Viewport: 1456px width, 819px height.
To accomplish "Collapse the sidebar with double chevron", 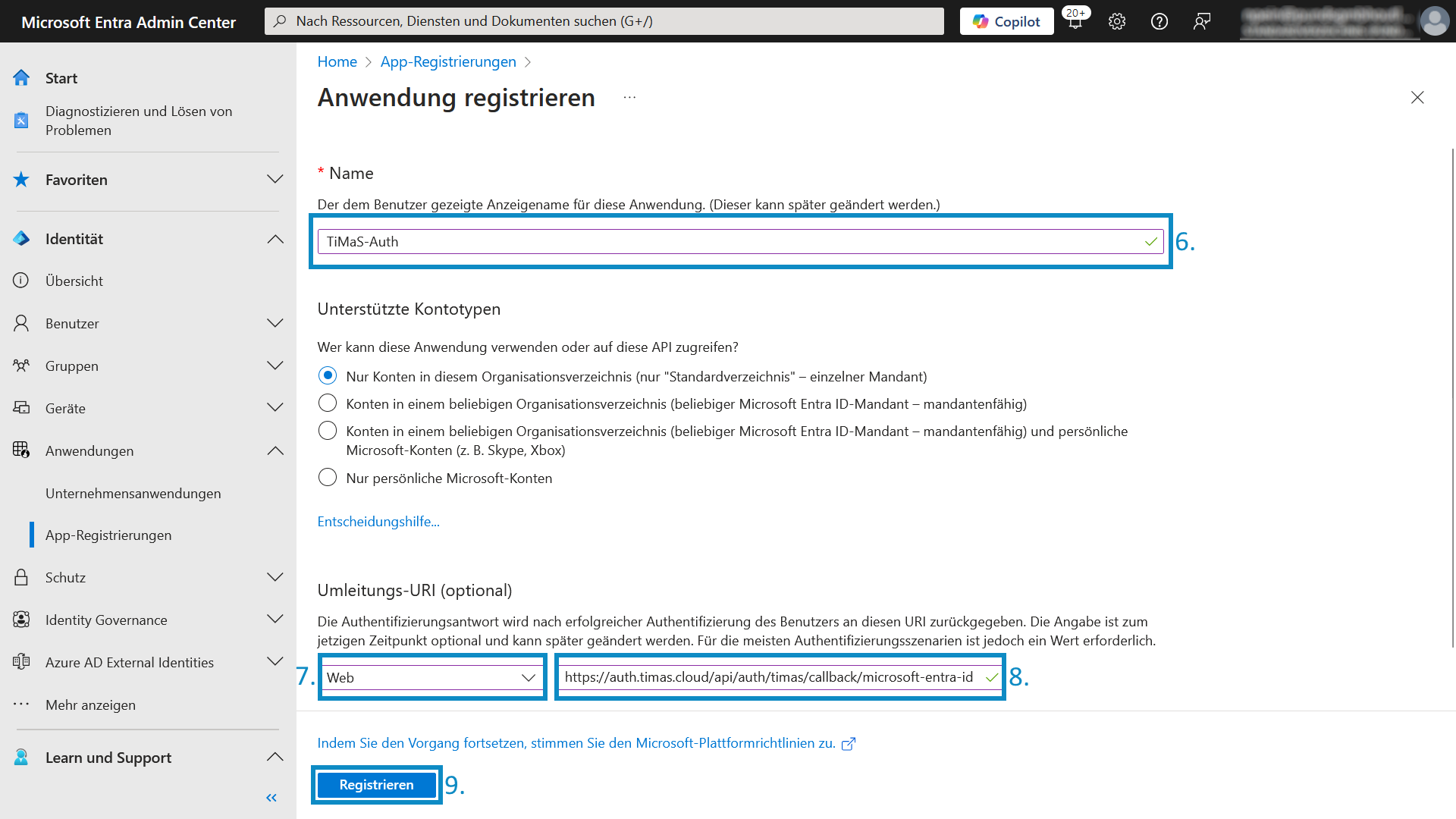I will pyautogui.click(x=271, y=798).
